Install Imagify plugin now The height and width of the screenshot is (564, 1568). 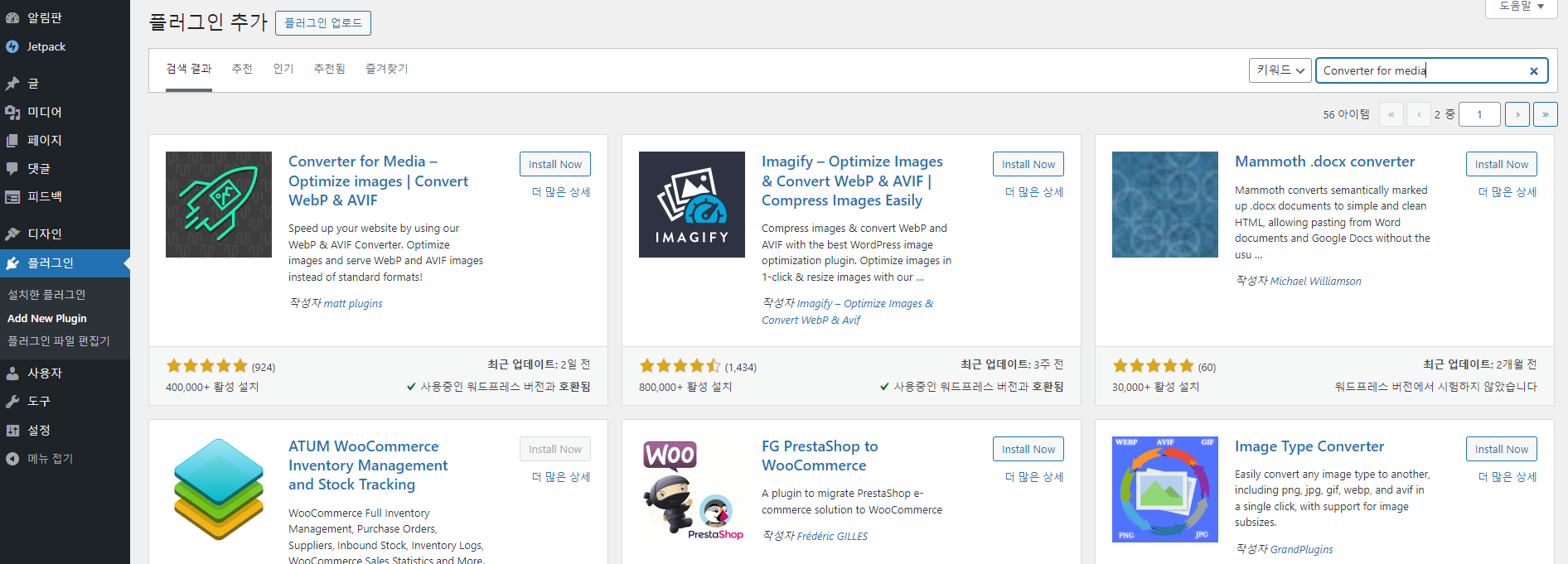[x=1028, y=164]
